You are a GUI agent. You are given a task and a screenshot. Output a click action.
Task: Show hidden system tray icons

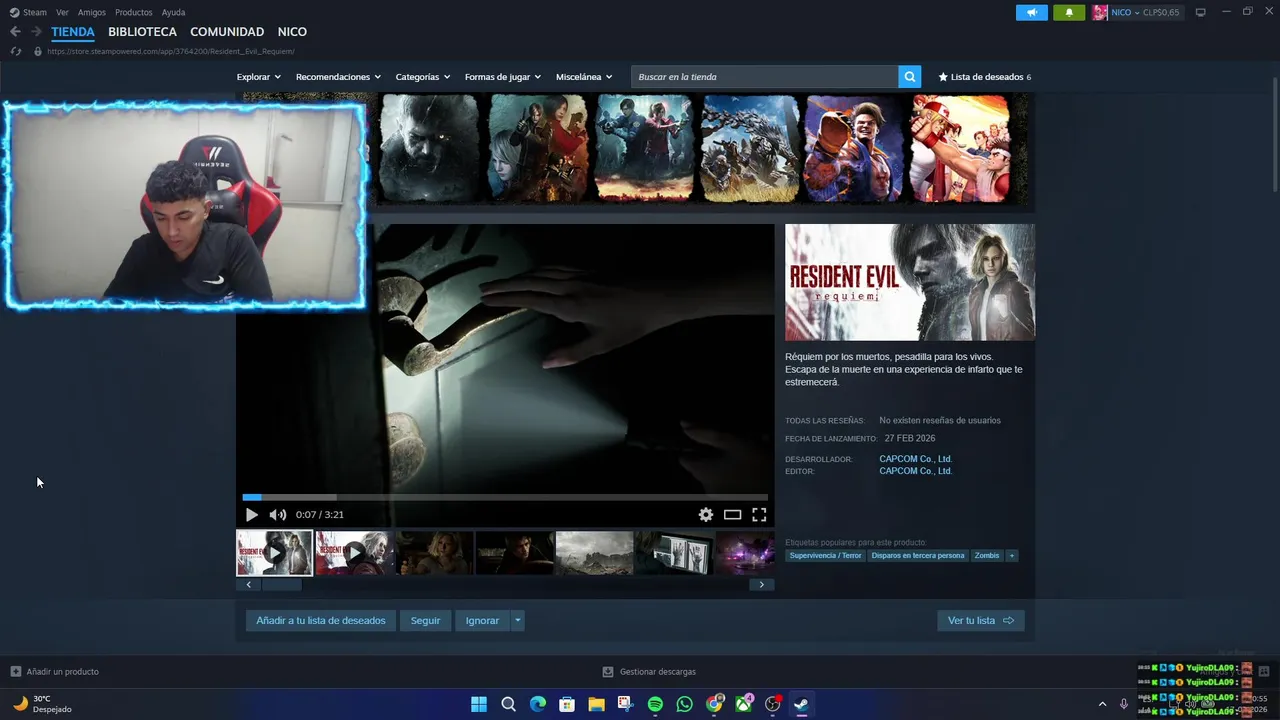click(x=1102, y=704)
